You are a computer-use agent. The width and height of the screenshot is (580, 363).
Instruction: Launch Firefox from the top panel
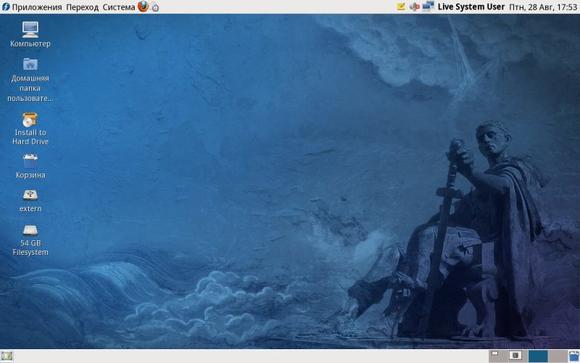(143, 6)
